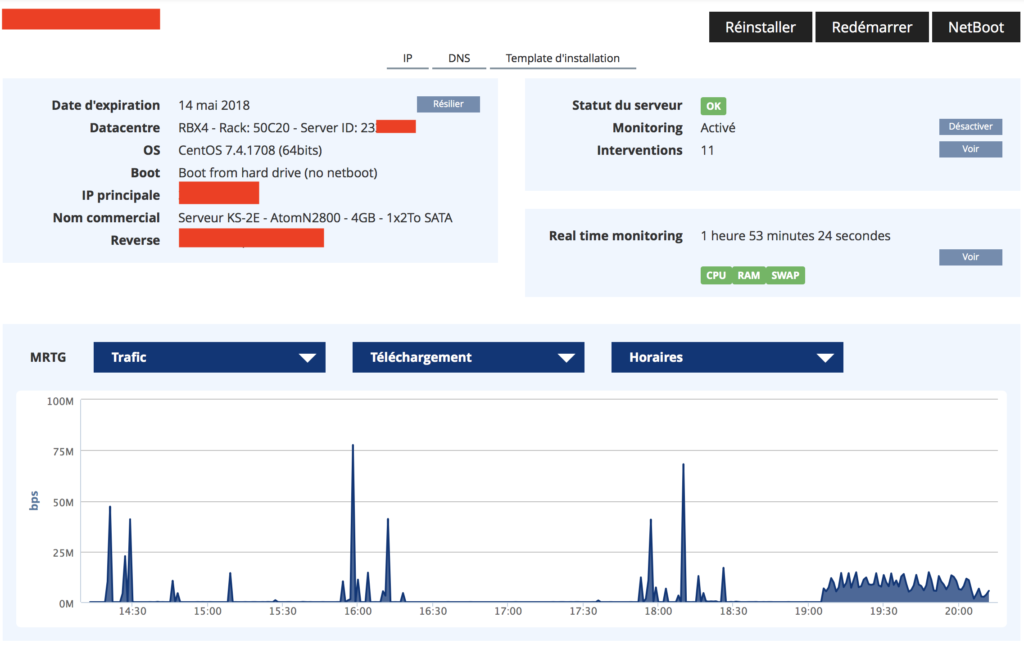Disable monitoring with the Désactiver button
The width and height of the screenshot is (1024, 648).
pyautogui.click(x=970, y=127)
